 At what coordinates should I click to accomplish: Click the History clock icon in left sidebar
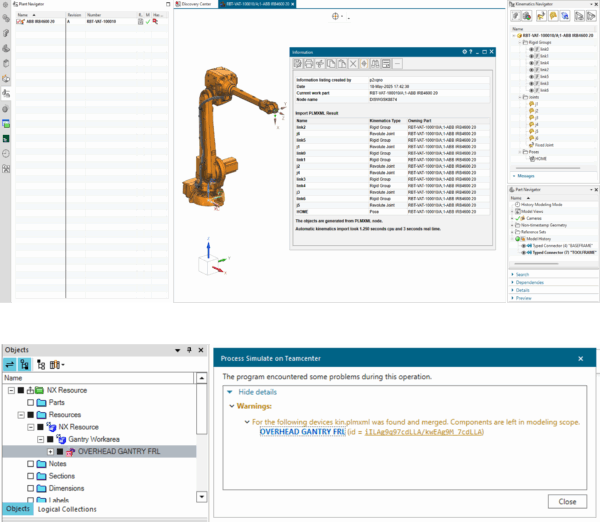(x=6, y=154)
